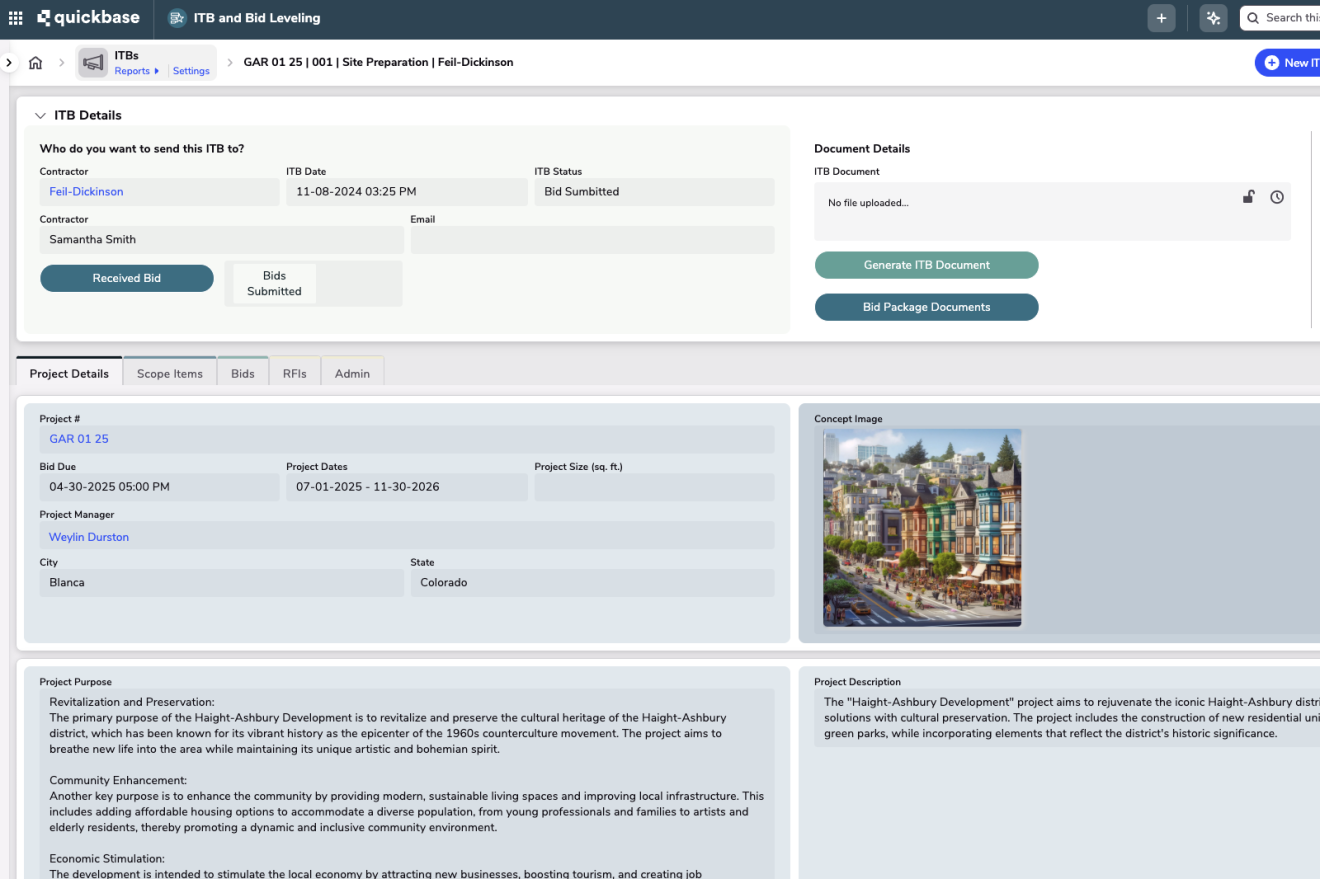1320x879 pixels.
Task: Go to Home via house icon
Action: (x=35, y=63)
